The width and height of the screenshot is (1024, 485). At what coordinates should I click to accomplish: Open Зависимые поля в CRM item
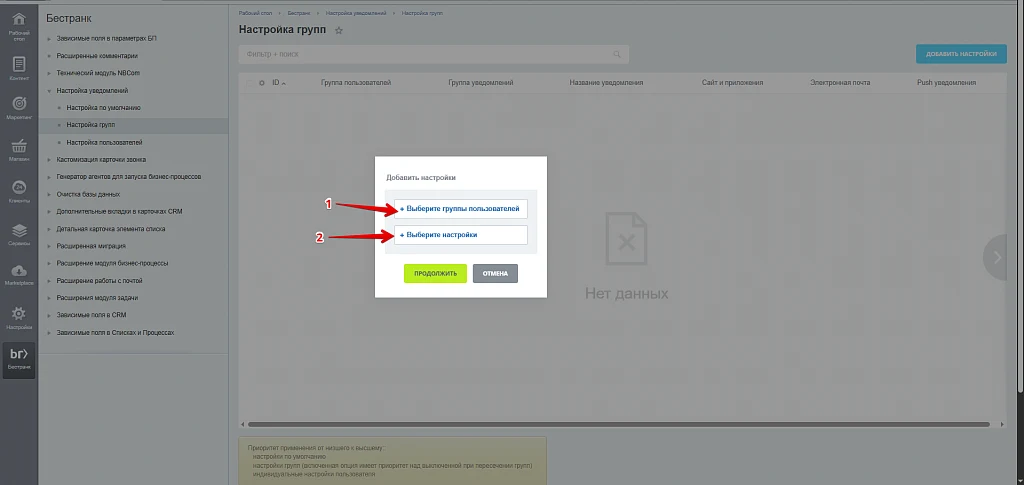[91, 315]
